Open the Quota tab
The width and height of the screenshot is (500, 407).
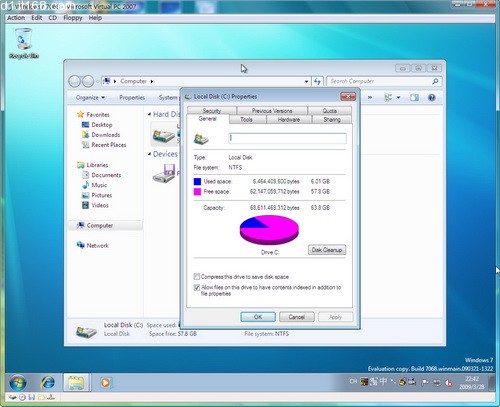[x=329, y=111]
